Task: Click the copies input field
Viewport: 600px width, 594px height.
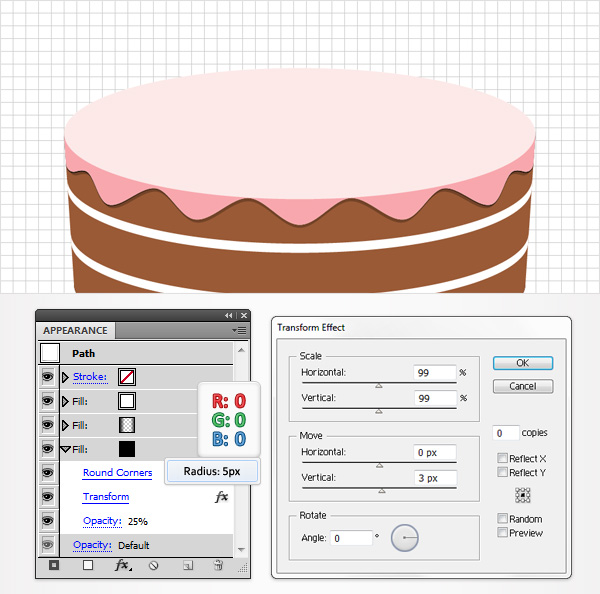Action: [506, 433]
